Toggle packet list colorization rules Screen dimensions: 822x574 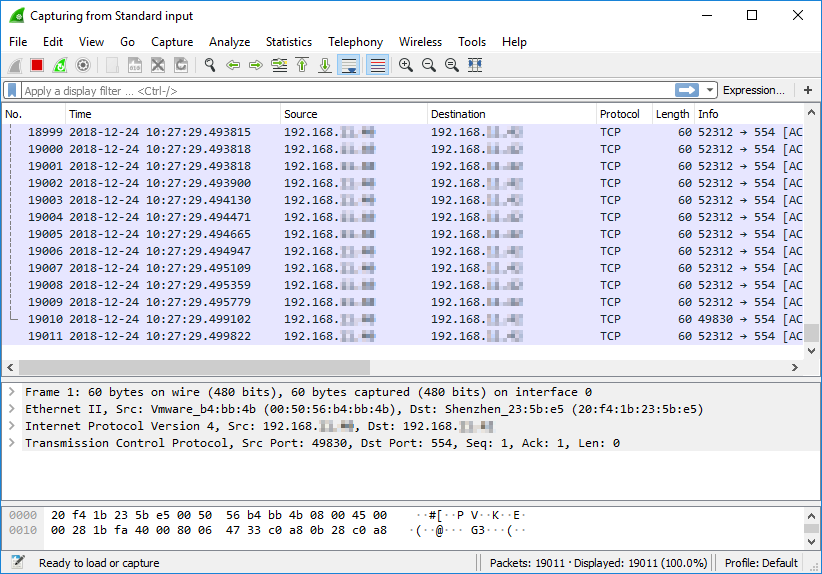(377, 66)
